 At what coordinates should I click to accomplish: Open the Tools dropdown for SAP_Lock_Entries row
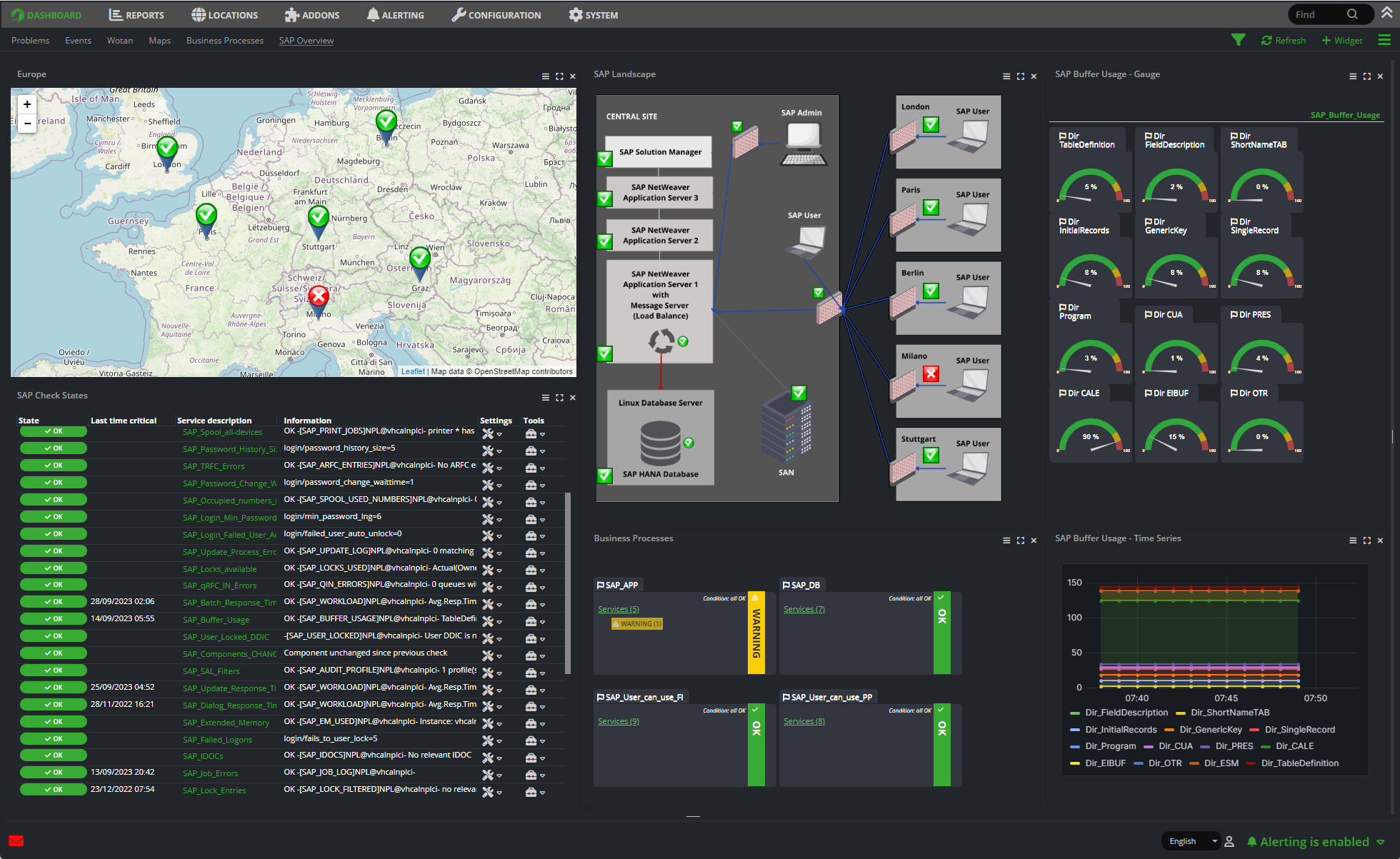(541, 793)
